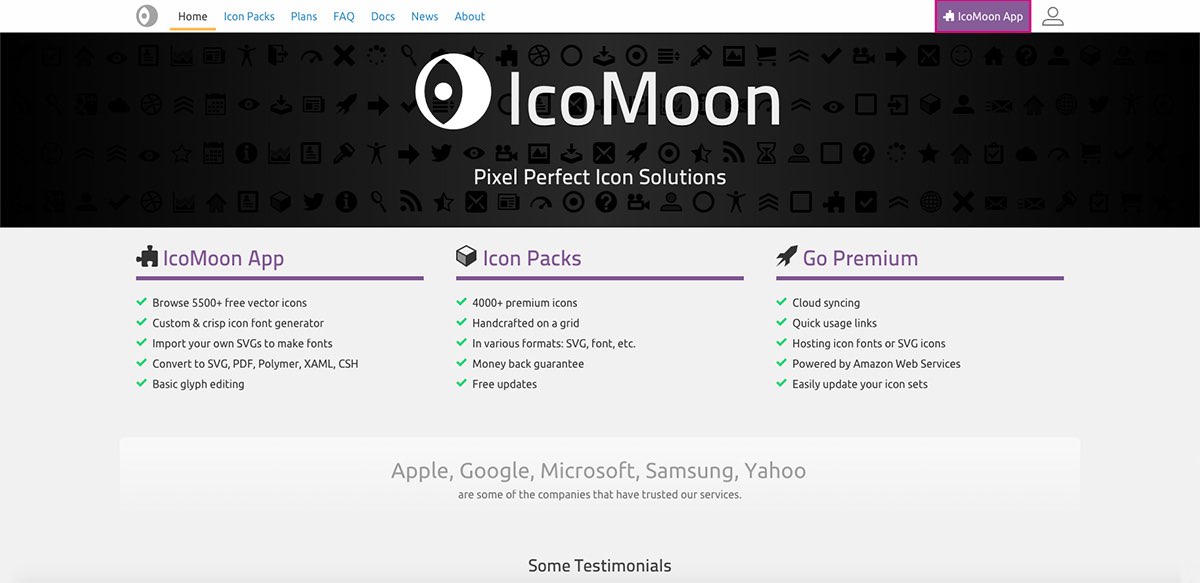Click the puzzle piece icon beside IcoMoon App heading
Viewport: 1200px width, 583px height.
pos(147,257)
